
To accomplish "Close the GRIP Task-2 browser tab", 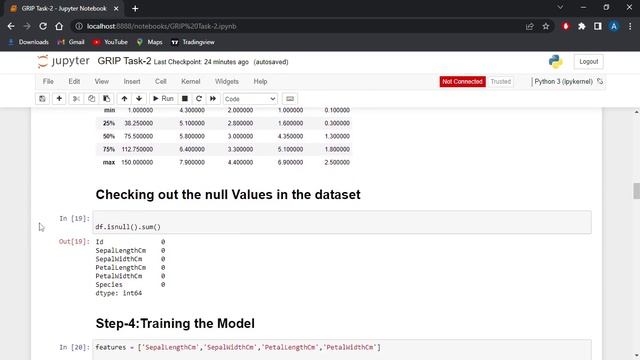I will pos(116,8).
